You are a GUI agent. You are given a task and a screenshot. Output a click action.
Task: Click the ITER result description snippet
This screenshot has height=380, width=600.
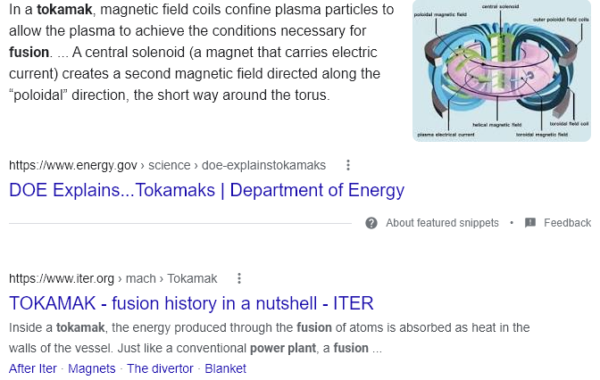click(269, 338)
